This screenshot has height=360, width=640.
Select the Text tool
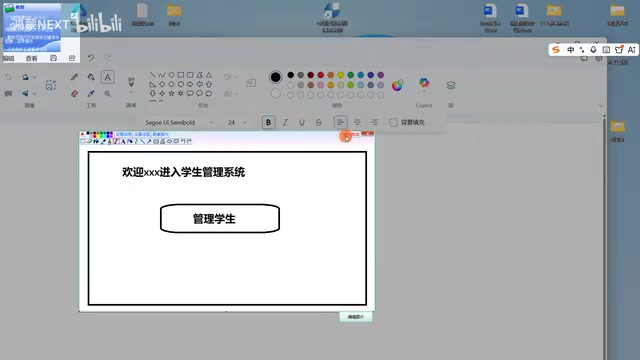pos(107,77)
